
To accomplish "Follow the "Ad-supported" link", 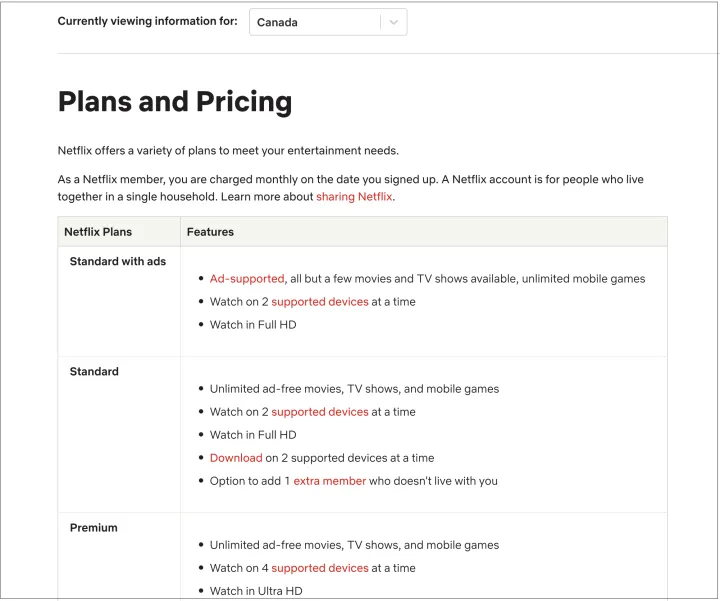I will click(x=247, y=279).
